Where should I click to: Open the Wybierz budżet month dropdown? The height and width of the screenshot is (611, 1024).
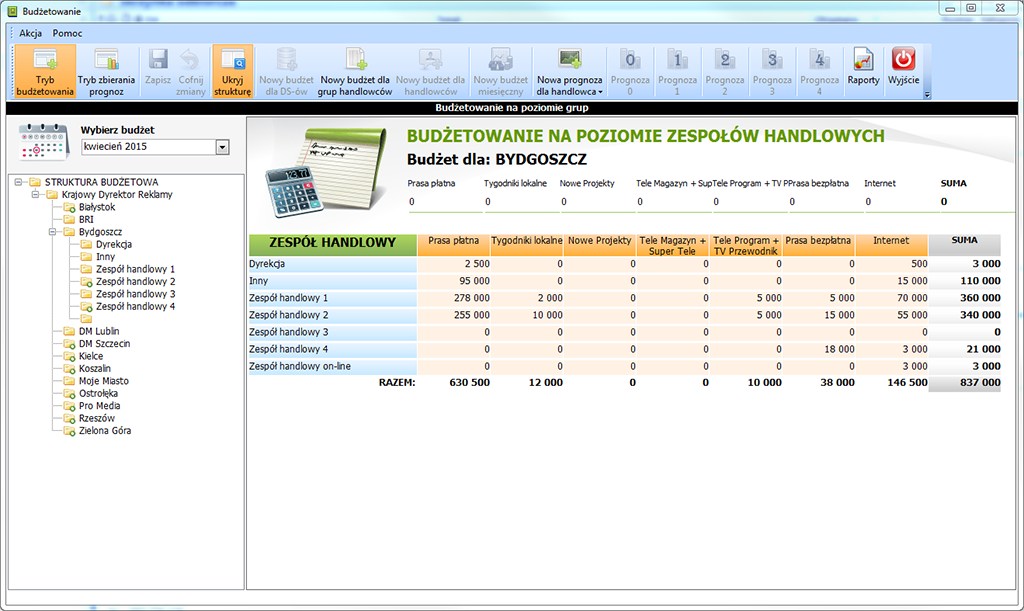(x=223, y=147)
